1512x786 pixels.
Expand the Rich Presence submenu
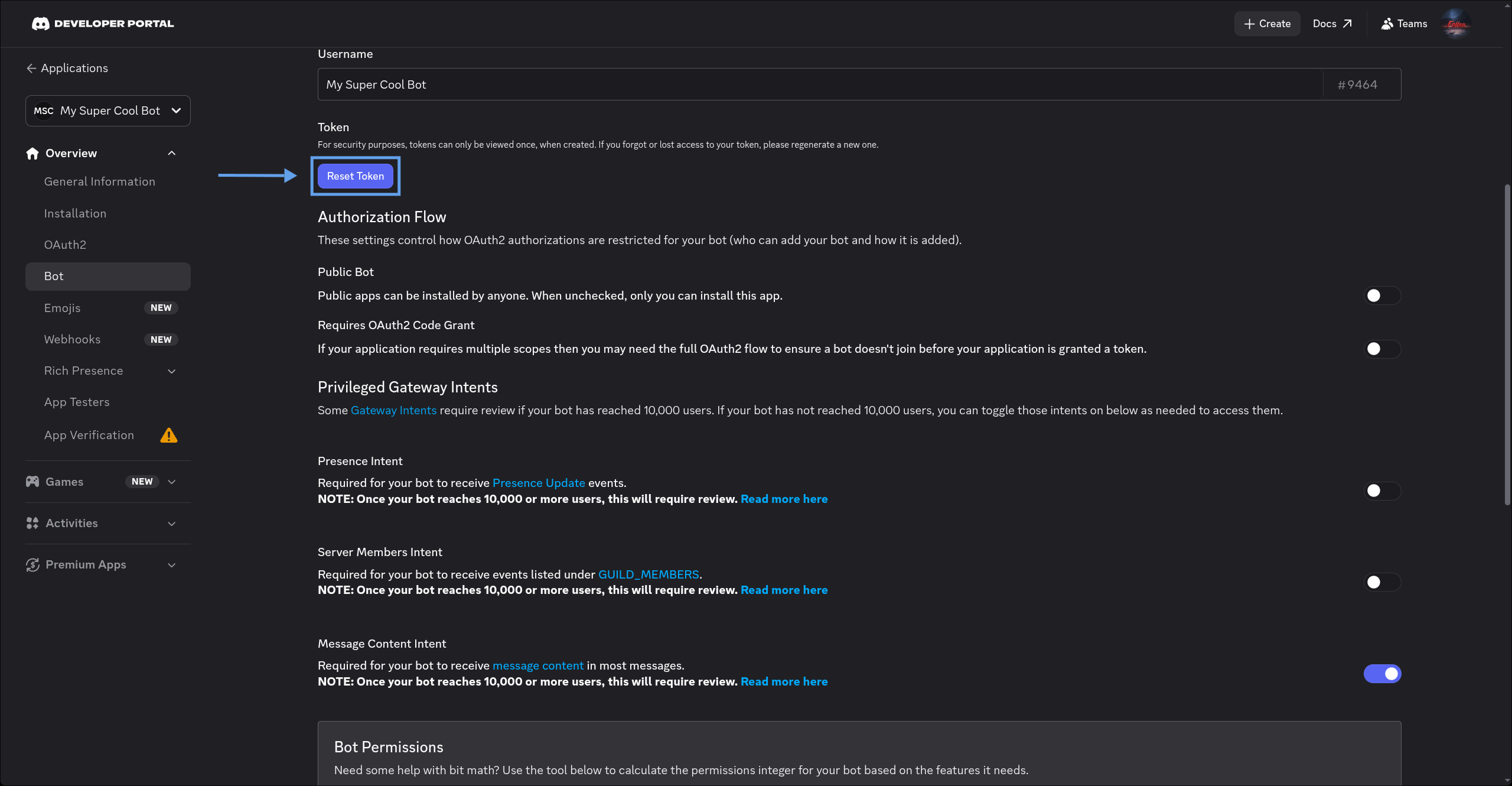[x=172, y=371]
